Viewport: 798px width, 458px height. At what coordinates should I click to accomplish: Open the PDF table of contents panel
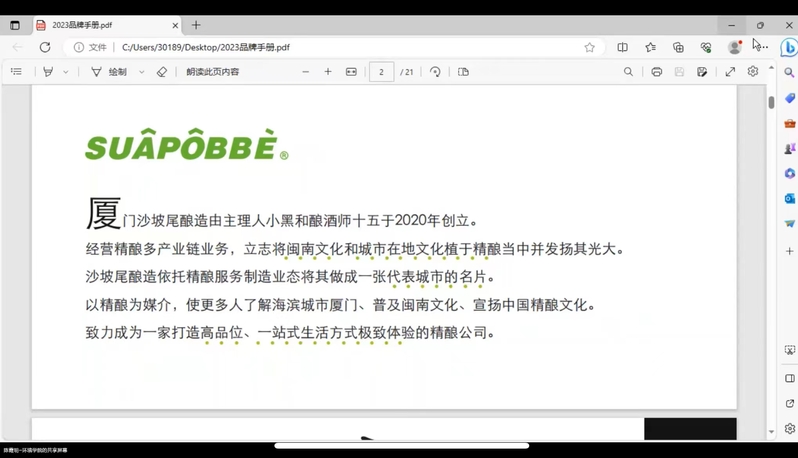[16, 72]
